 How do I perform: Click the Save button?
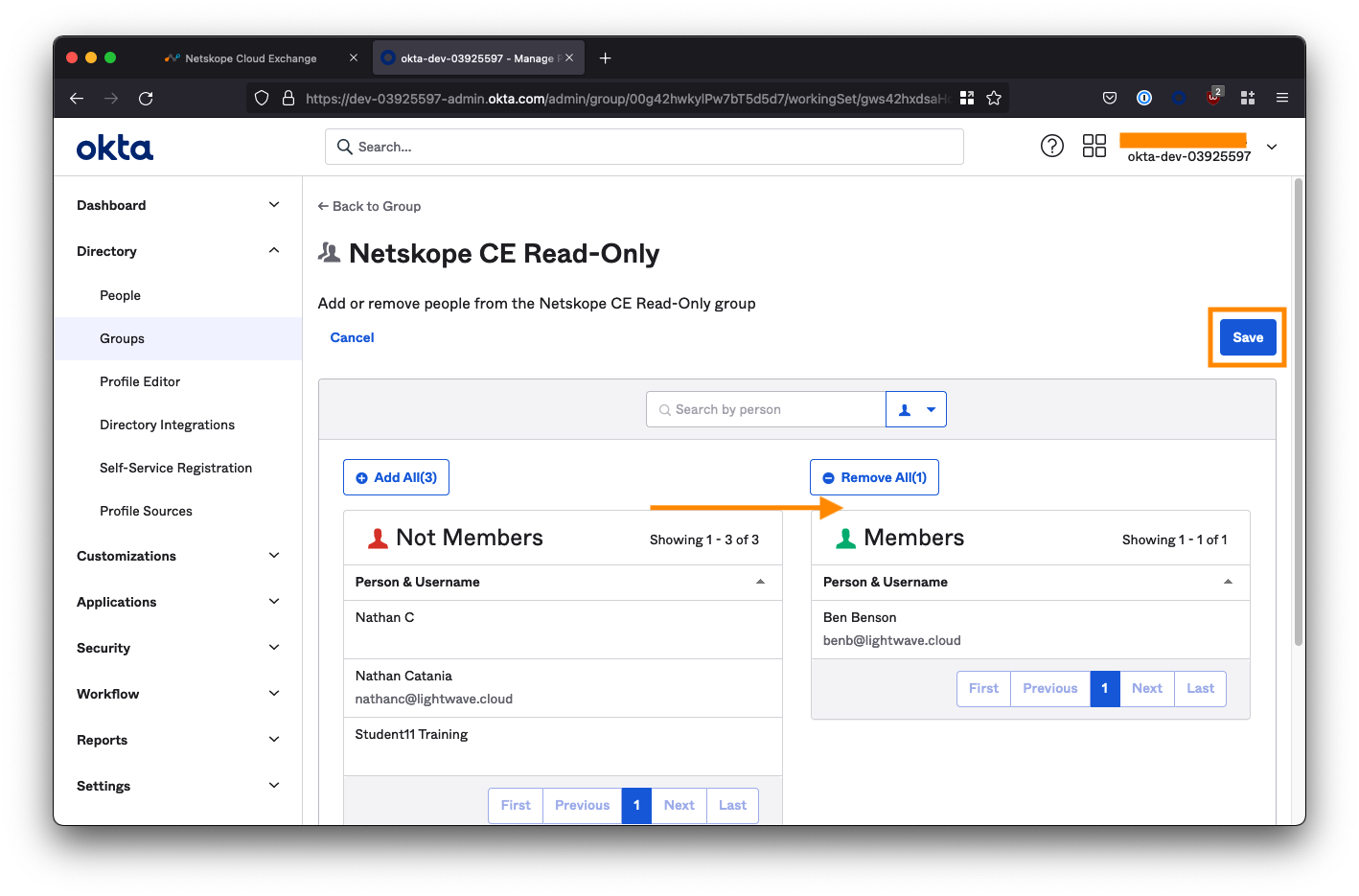[x=1247, y=337]
